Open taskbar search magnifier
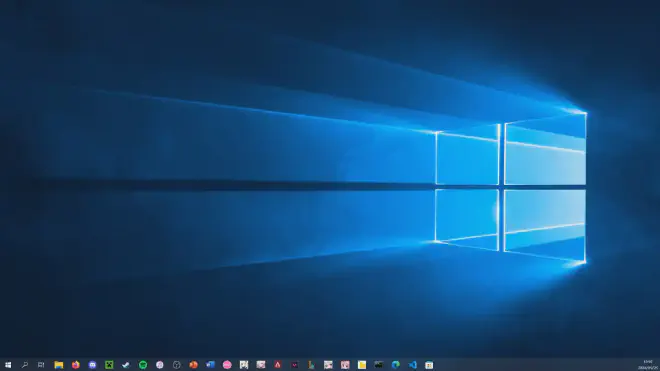 [25, 365]
